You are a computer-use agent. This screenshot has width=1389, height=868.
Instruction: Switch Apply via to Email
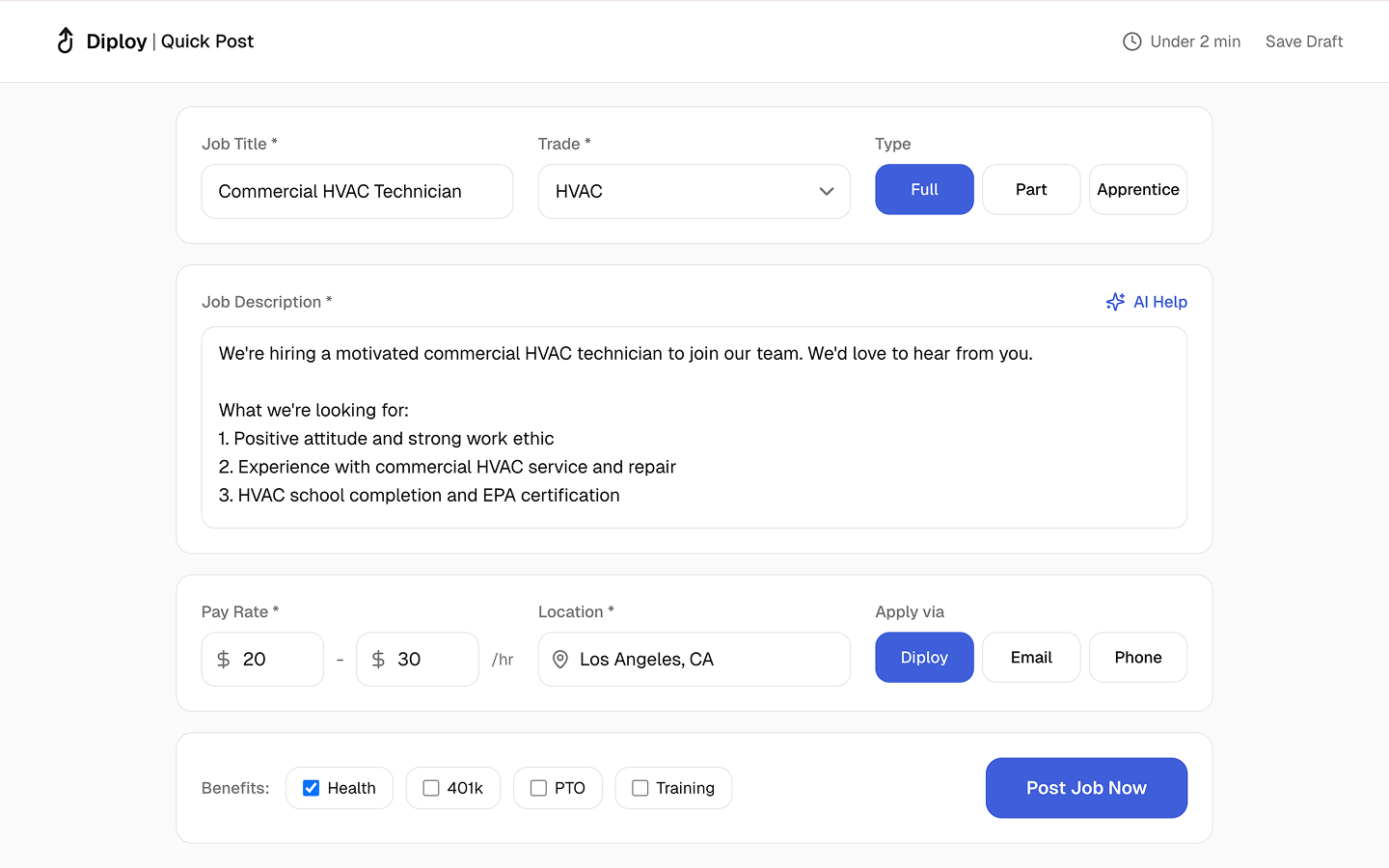coord(1030,658)
